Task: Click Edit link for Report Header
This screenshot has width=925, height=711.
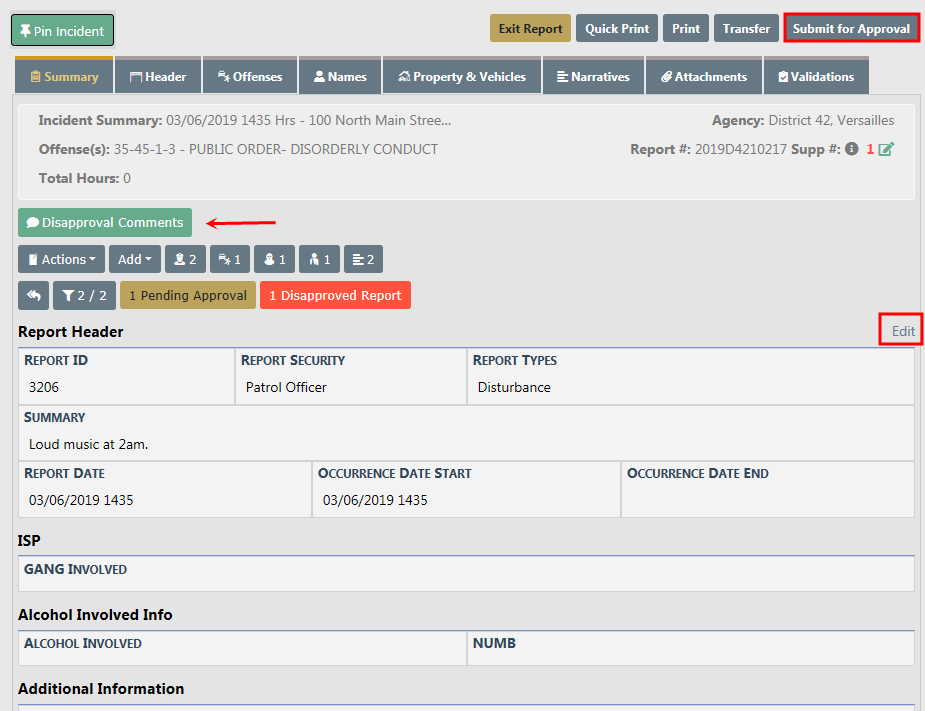Action: [x=902, y=330]
